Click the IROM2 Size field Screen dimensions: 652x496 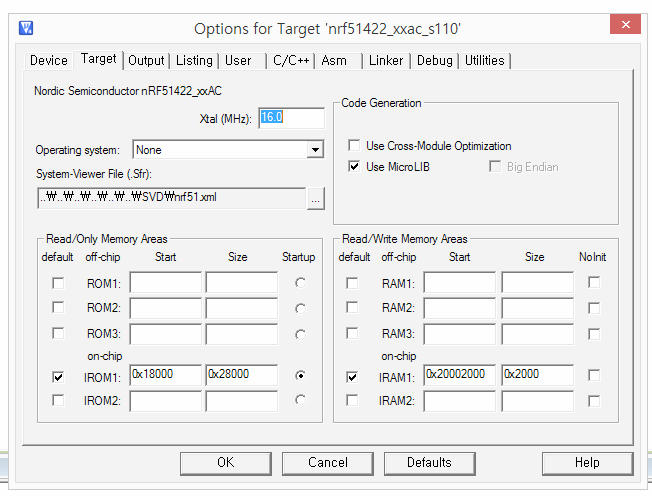(x=242, y=401)
